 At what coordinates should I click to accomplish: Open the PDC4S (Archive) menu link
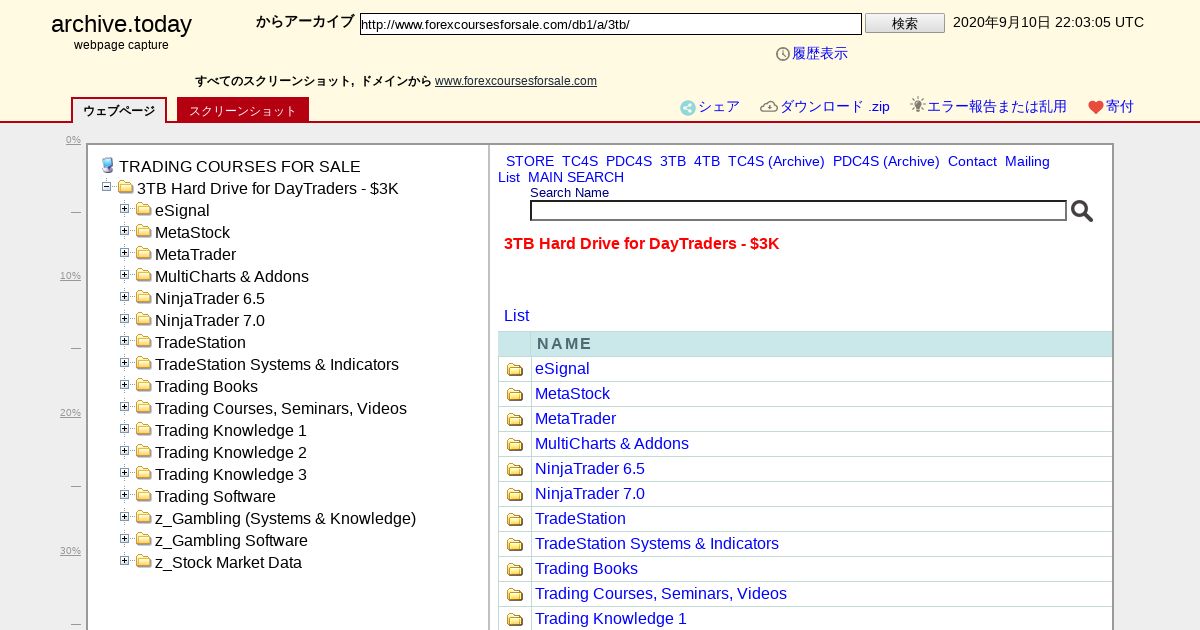(886, 161)
